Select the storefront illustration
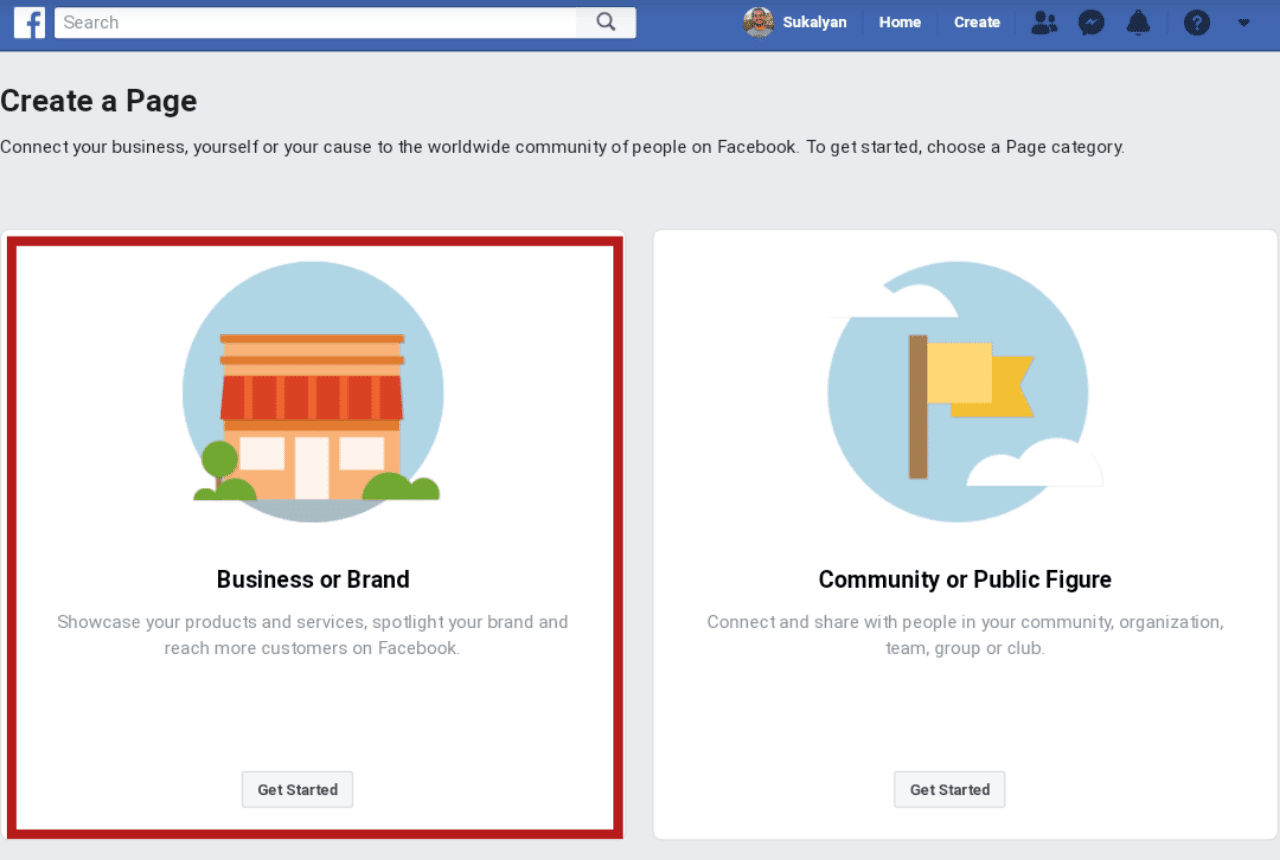This screenshot has width=1280, height=860. pyautogui.click(x=313, y=391)
